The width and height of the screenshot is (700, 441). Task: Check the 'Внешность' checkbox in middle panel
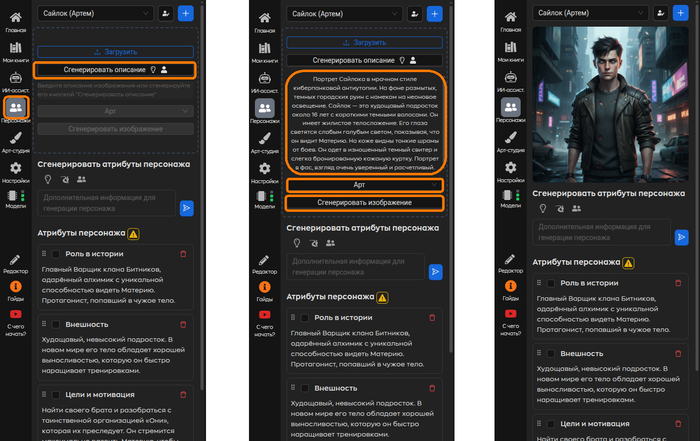[x=305, y=387]
